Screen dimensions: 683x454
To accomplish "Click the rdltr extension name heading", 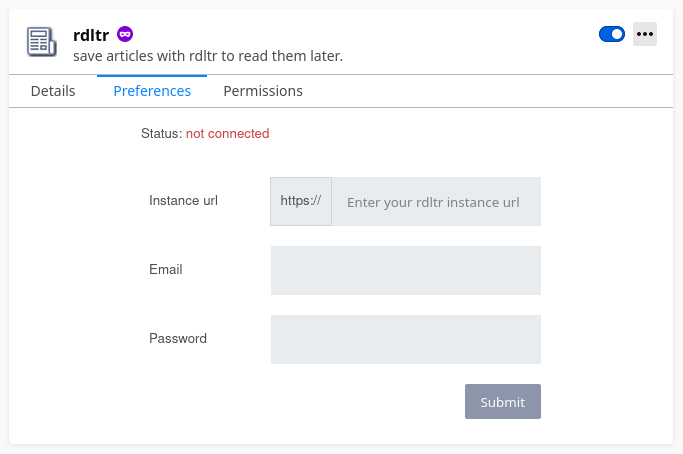I will pyautogui.click(x=91, y=35).
